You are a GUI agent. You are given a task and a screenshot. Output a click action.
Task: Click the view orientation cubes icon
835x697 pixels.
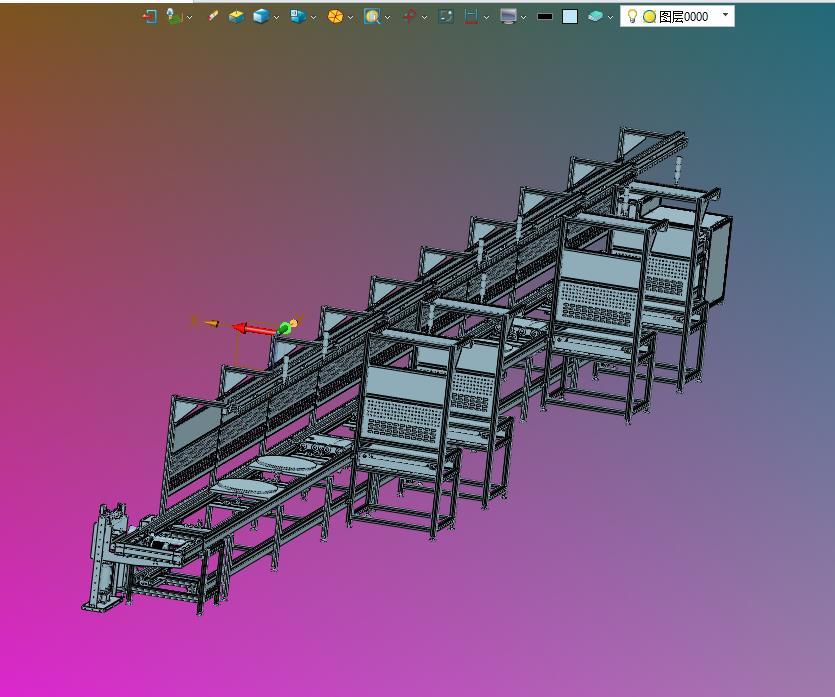[298, 17]
